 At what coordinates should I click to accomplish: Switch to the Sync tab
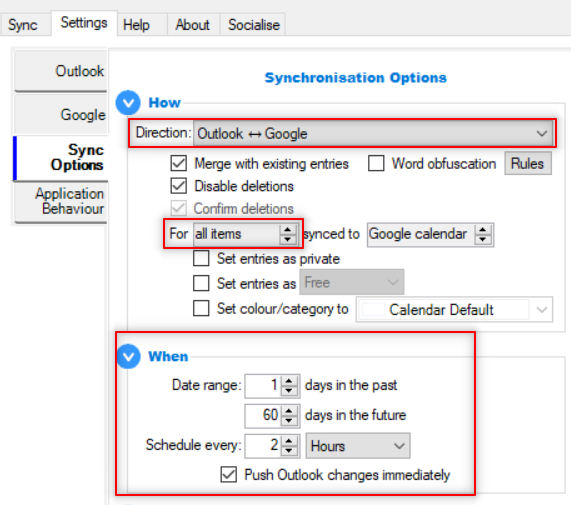(23, 25)
